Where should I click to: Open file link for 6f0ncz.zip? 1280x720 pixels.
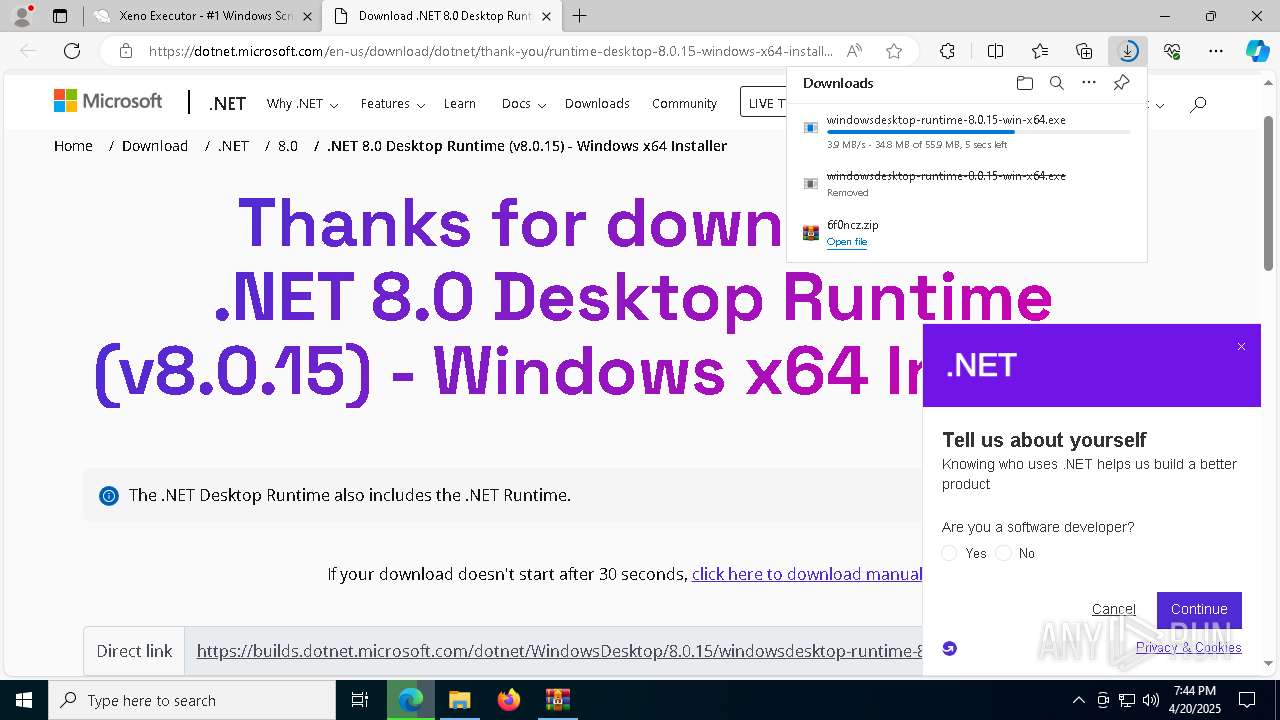point(846,242)
